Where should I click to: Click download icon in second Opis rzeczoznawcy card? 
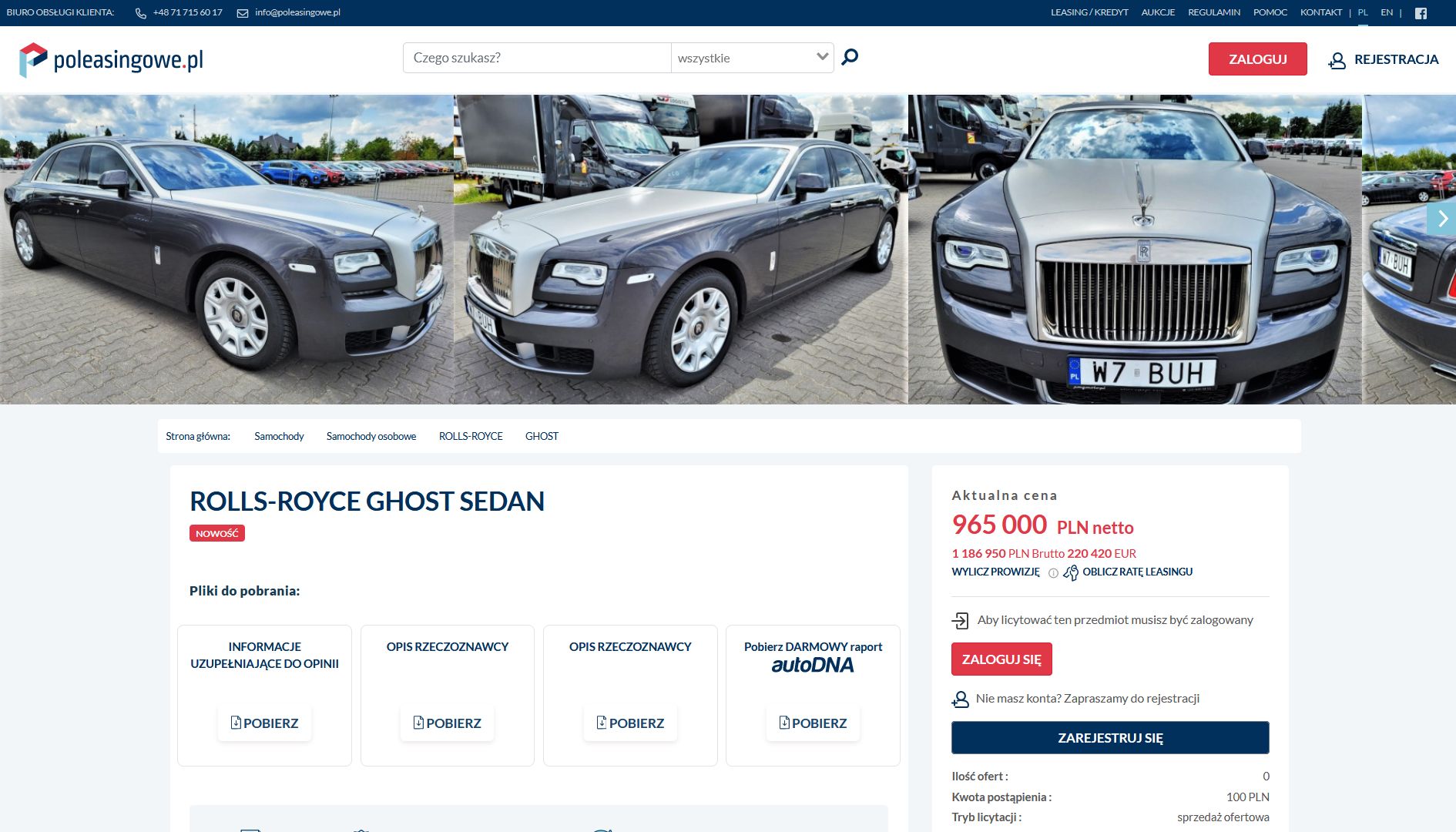(x=602, y=723)
